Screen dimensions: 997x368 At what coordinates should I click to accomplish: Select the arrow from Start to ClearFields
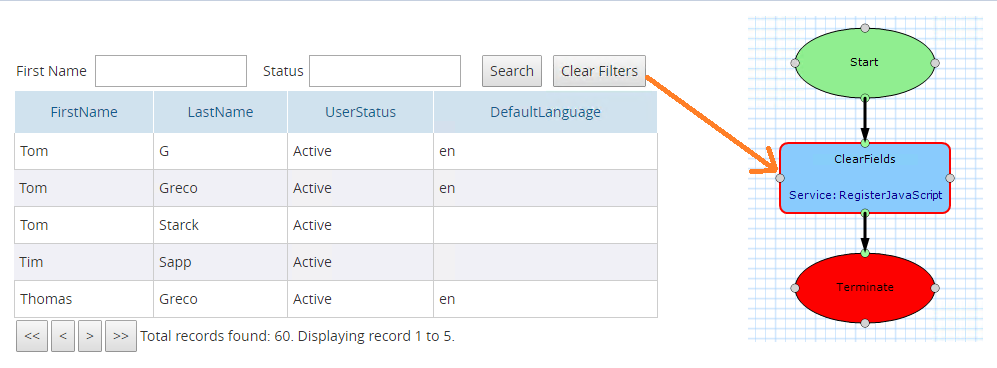[865, 119]
